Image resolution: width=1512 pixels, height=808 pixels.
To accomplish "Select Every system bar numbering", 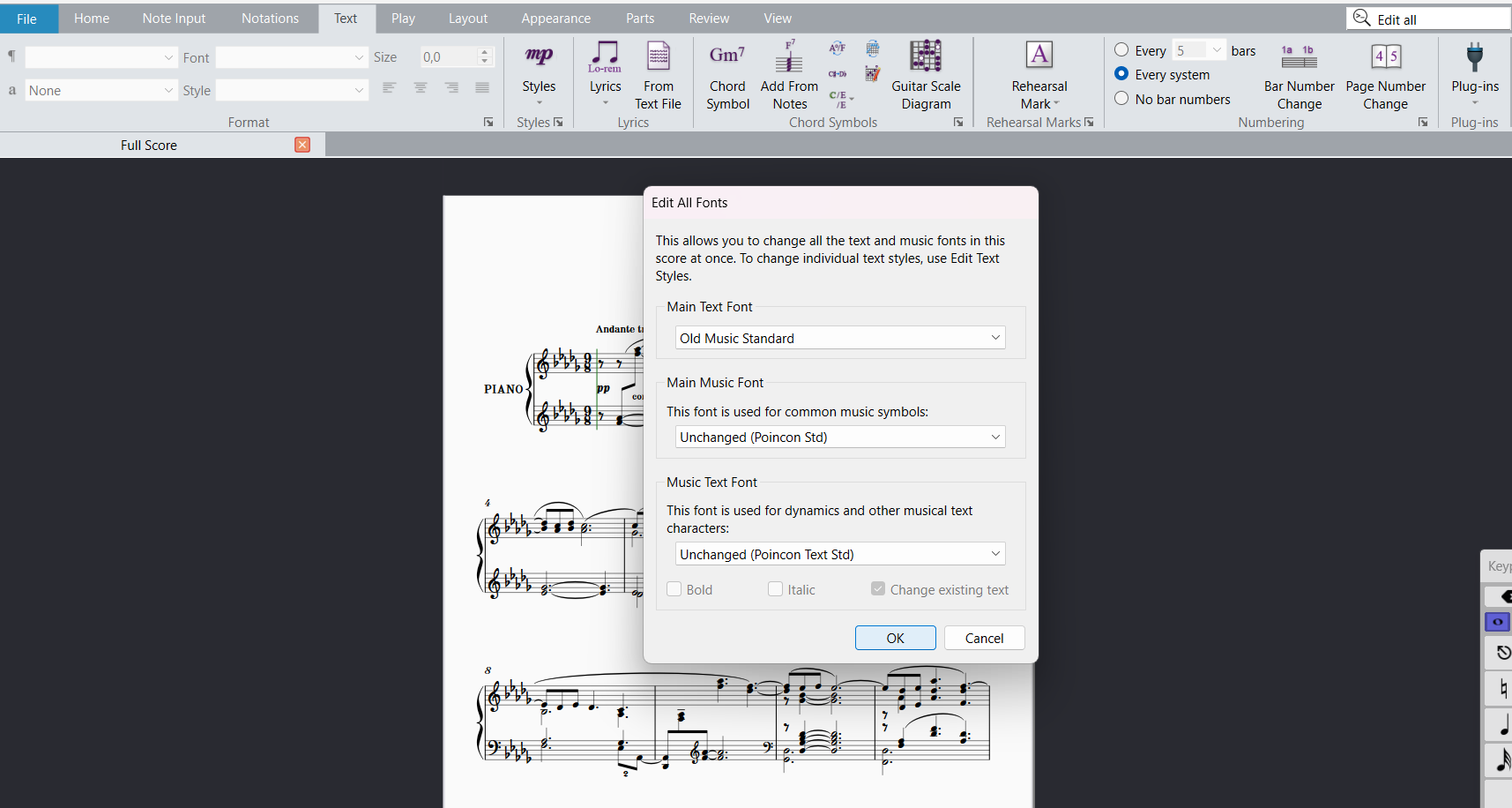I will coord(1121,74).
